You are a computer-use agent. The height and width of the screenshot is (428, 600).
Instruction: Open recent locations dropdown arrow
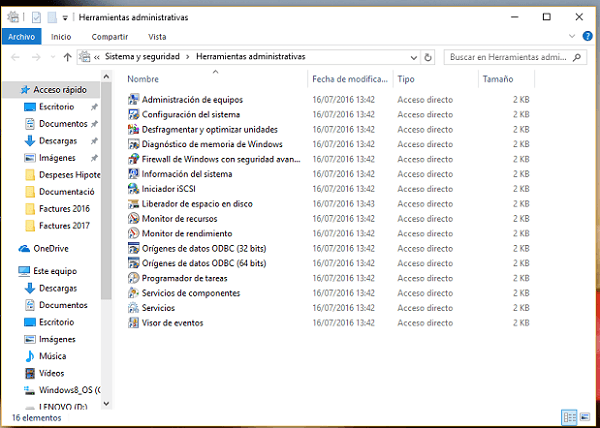click(53, 57)
